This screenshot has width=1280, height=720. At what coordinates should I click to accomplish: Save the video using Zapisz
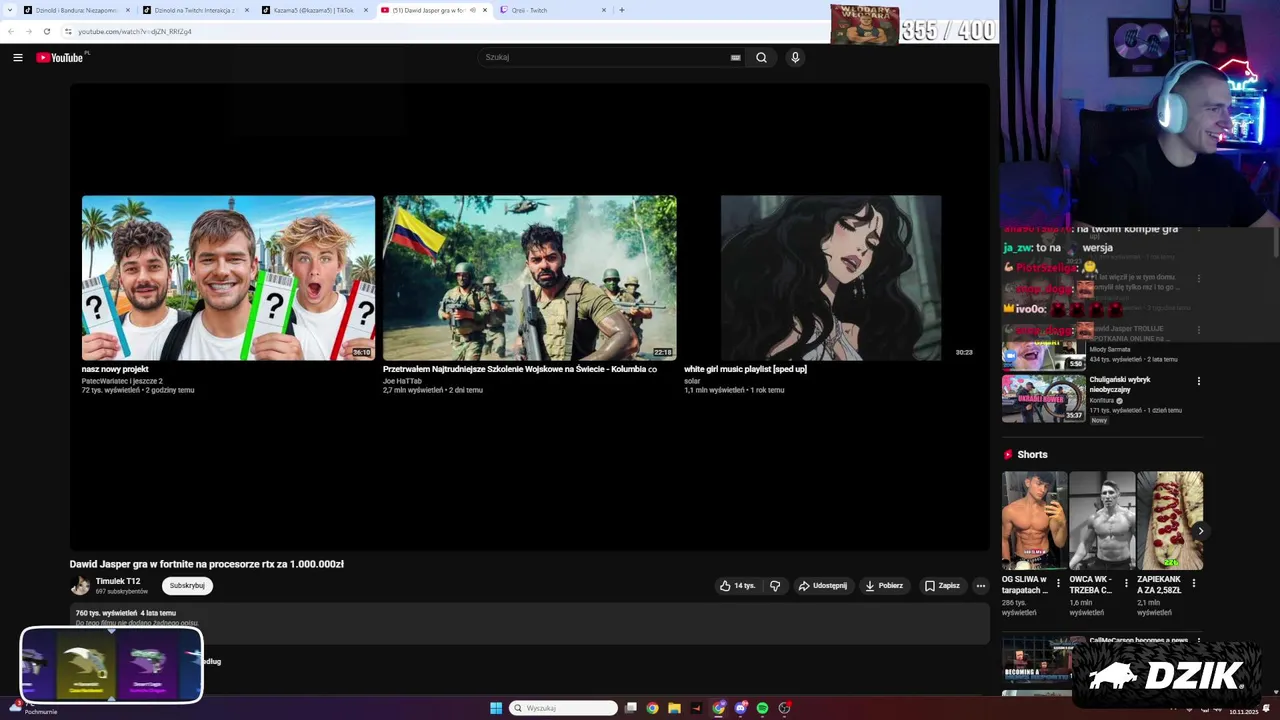(x=942, y=586)
